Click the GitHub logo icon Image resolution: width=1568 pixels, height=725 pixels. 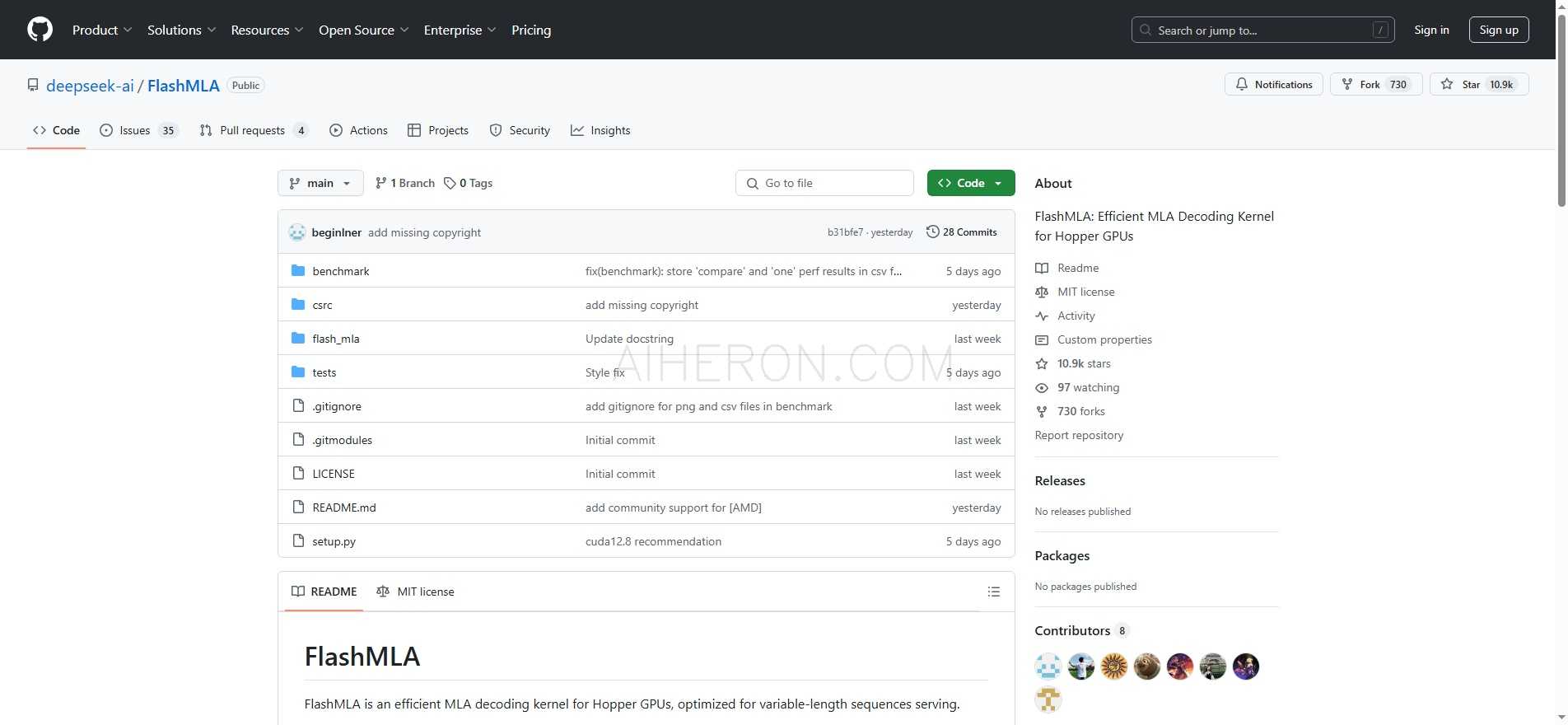coord(40,30)
